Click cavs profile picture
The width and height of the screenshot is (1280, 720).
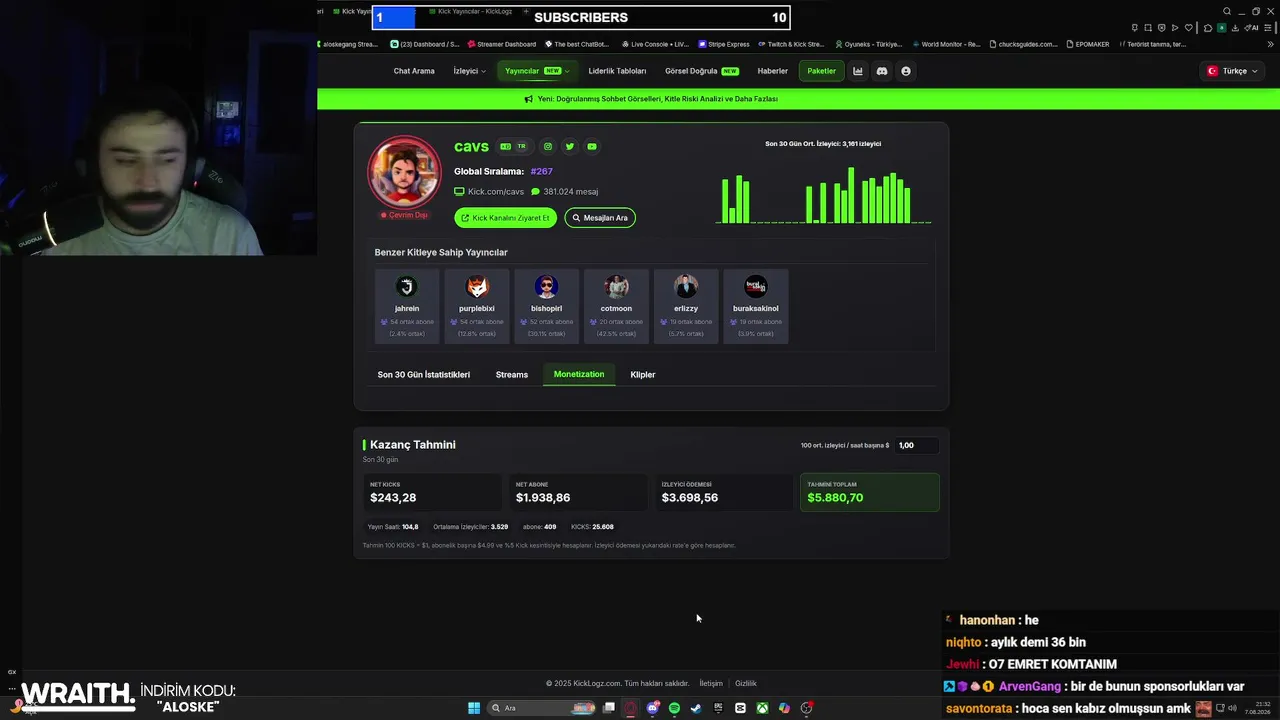[x=405, y=172]
